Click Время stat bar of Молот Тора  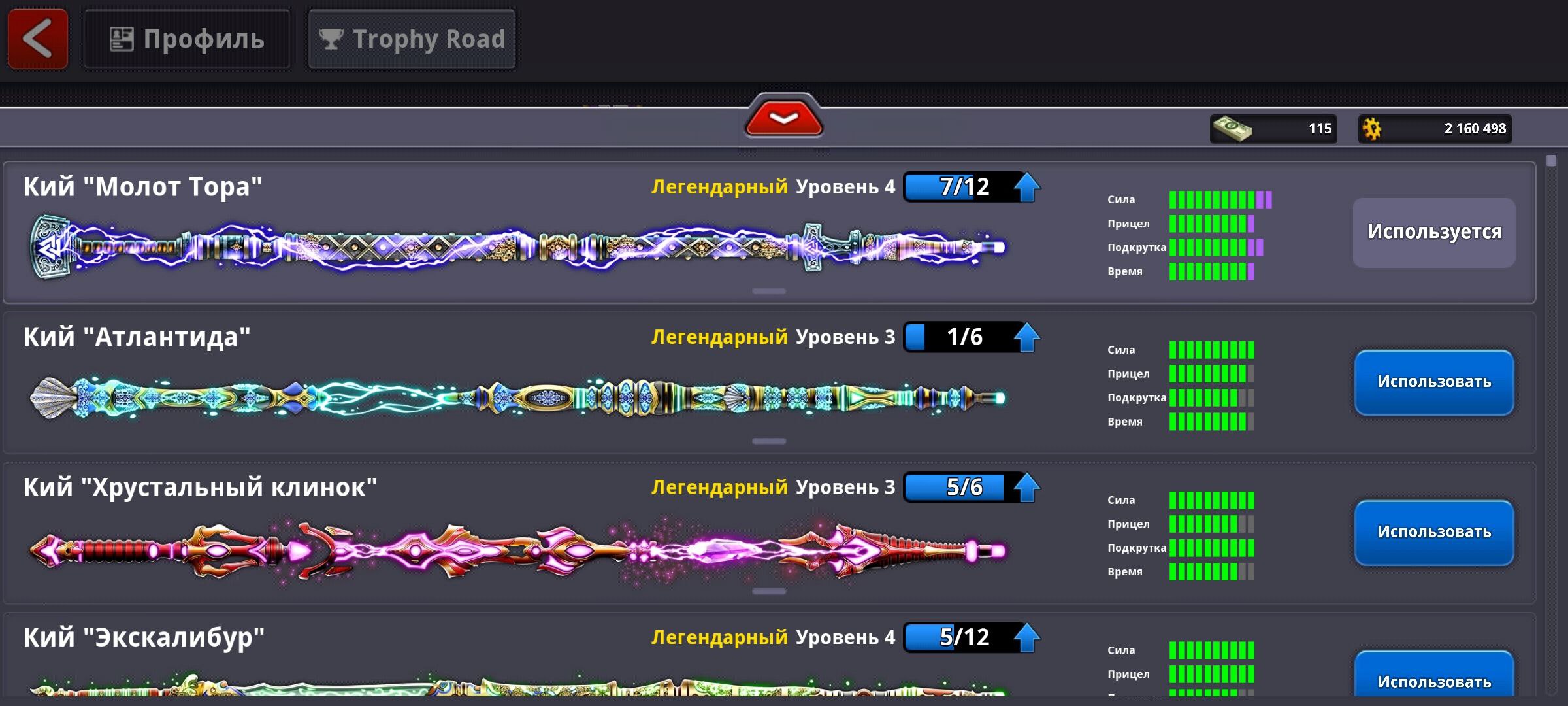(x=1212, y=272)
